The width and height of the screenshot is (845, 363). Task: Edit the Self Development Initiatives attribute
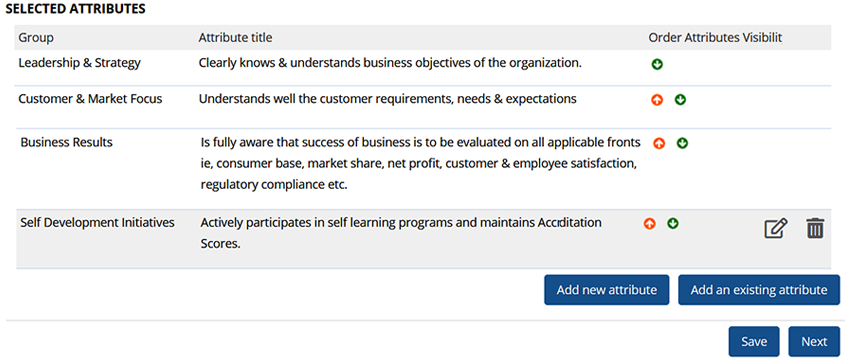776,228
